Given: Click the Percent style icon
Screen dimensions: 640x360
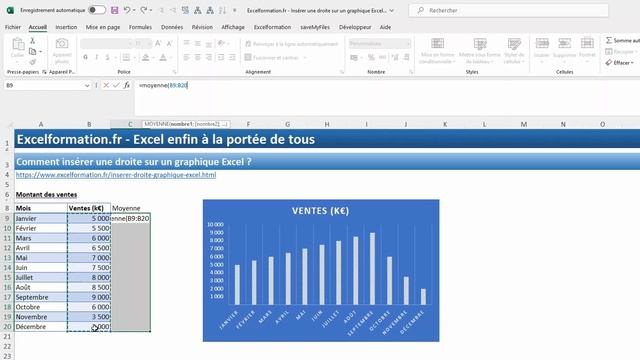Looking at the screenshot, I should point(371,58).
